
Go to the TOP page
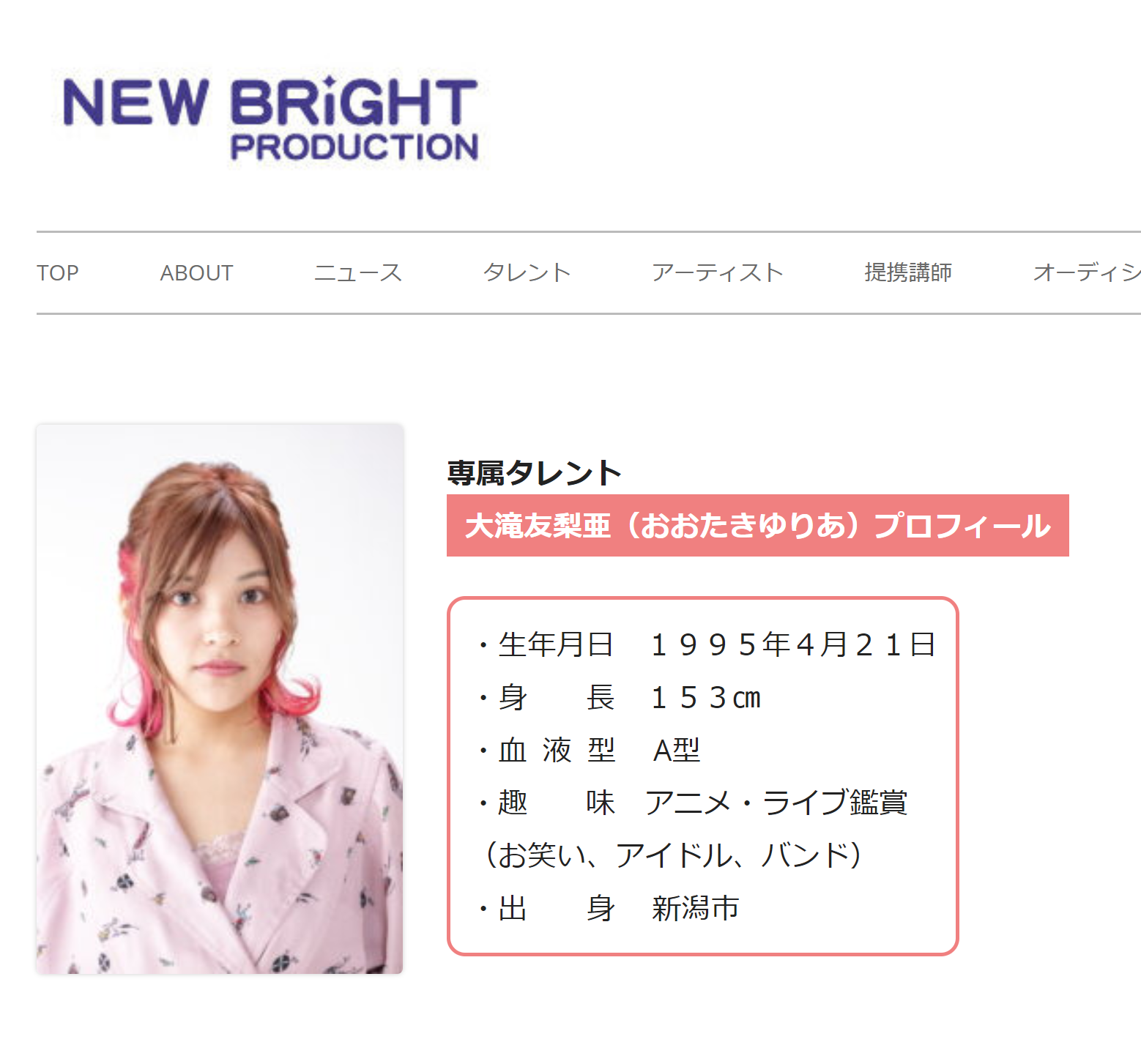pyautogui.click(x=58, y=273)
